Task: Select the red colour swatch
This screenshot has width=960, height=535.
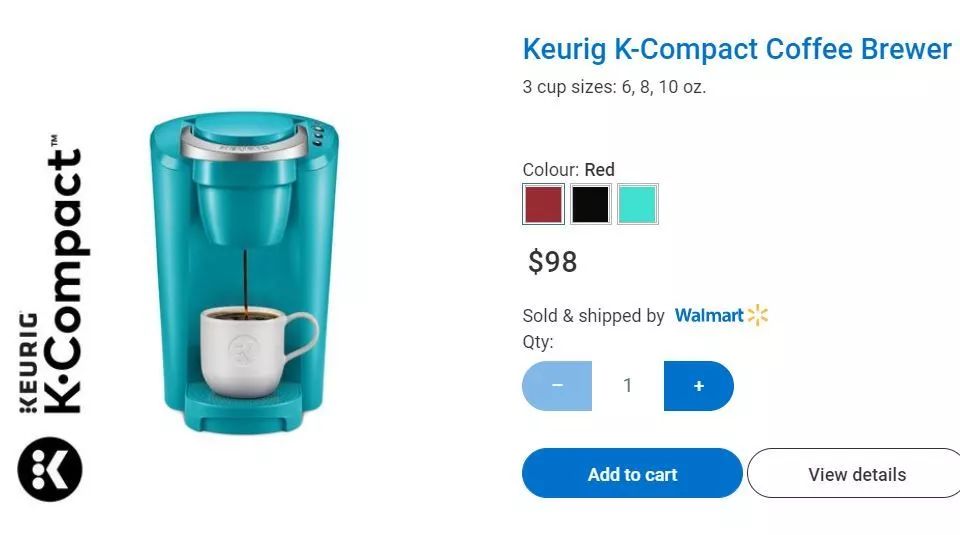Action: coord(543,204)
